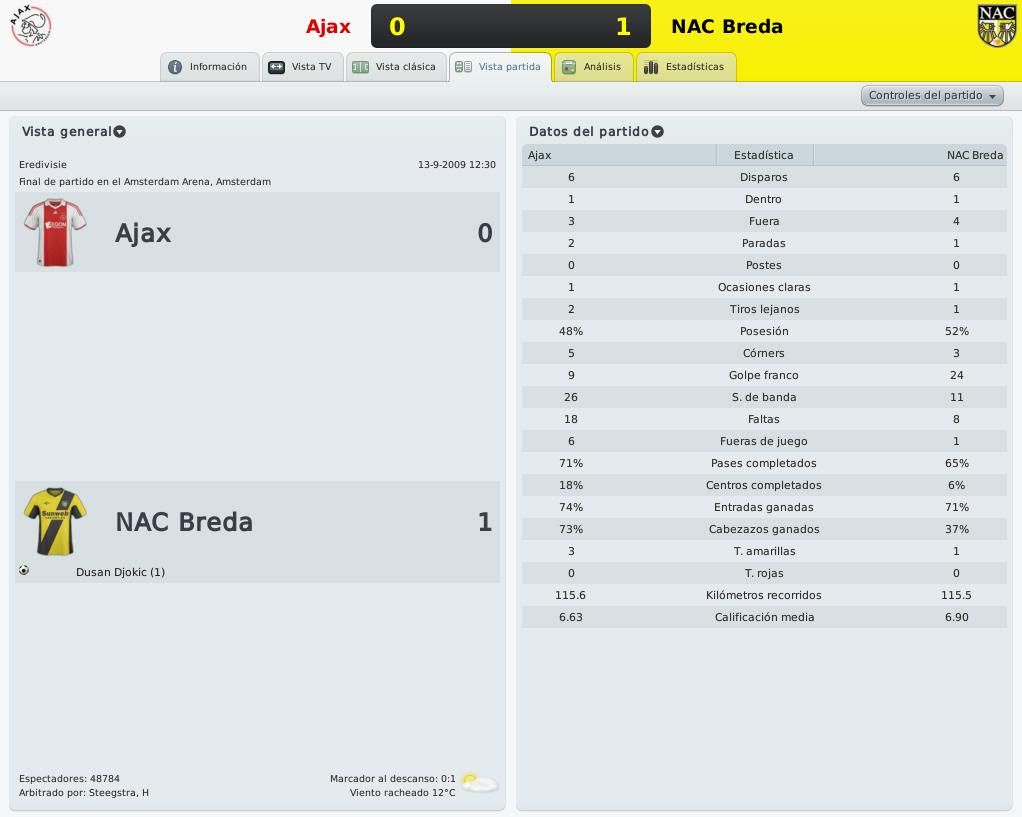Click the goal ball icon beside Dusan Djokic
The width and height of the screenshot is (1022, 817).
point(24,570)
